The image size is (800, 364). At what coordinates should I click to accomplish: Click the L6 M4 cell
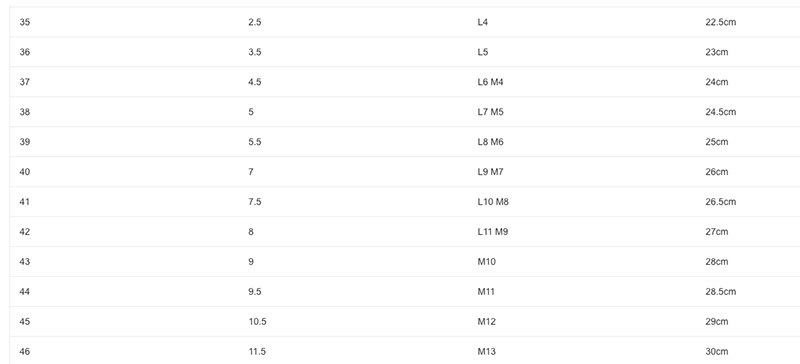pyautogui.click(x=490, y=82)
